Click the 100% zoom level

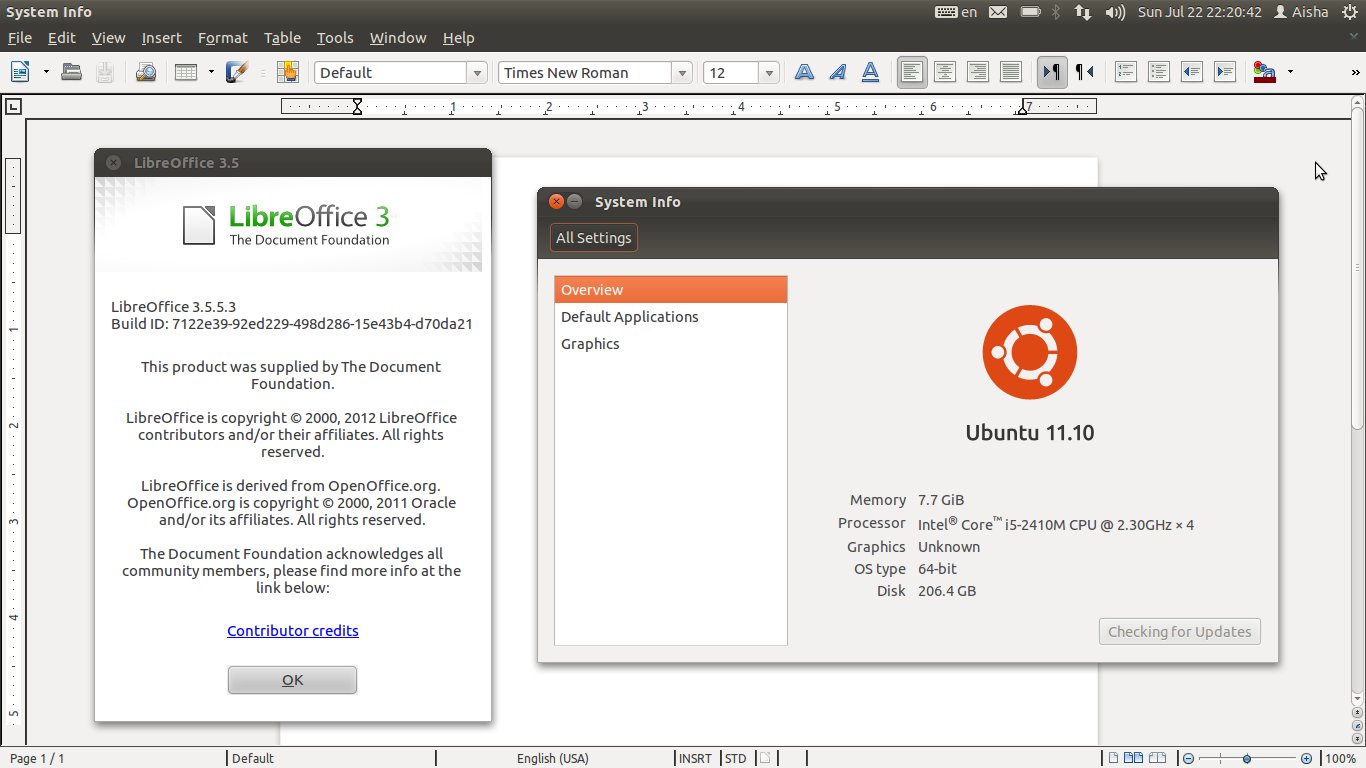pos(1340,759)
